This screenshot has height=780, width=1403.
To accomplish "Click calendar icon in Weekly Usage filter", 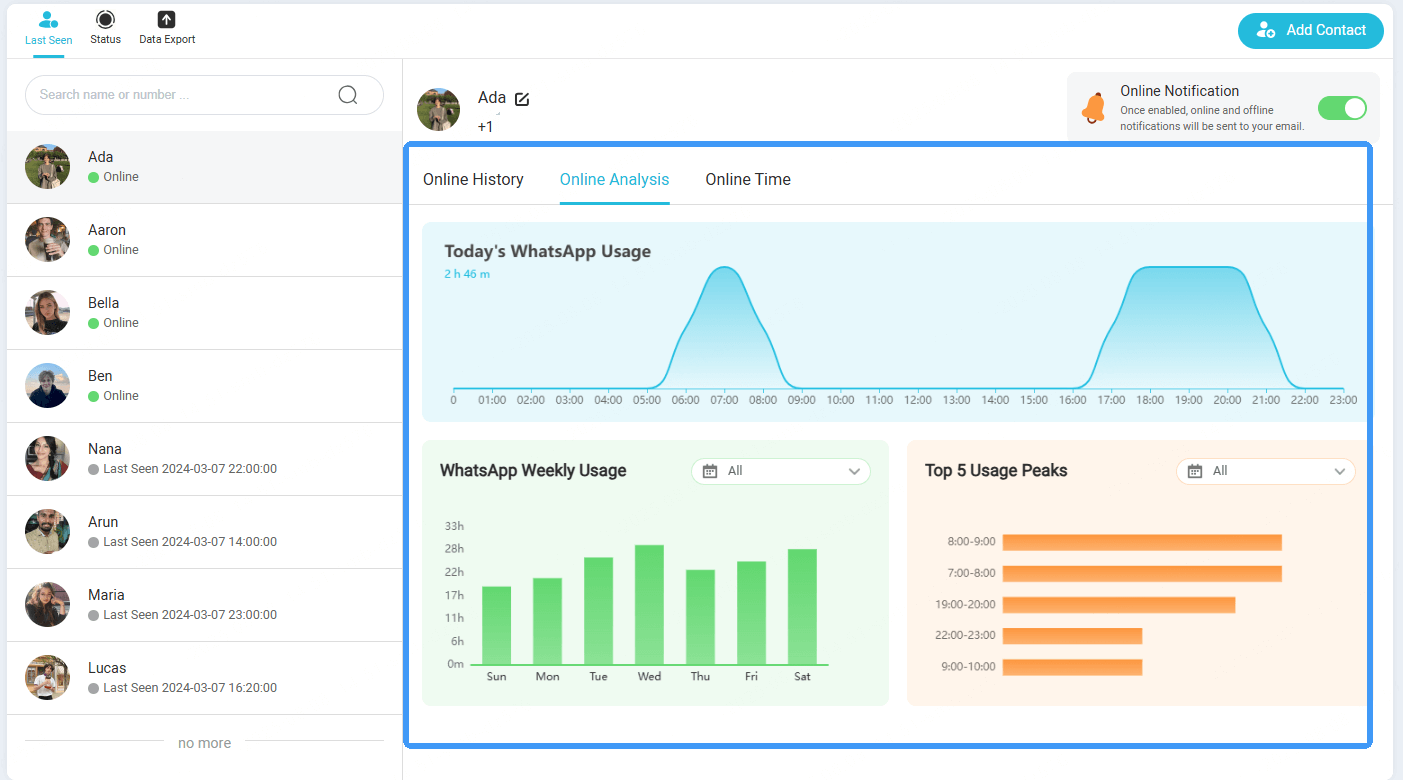I will pyautogui.click(x=710, y=471).
